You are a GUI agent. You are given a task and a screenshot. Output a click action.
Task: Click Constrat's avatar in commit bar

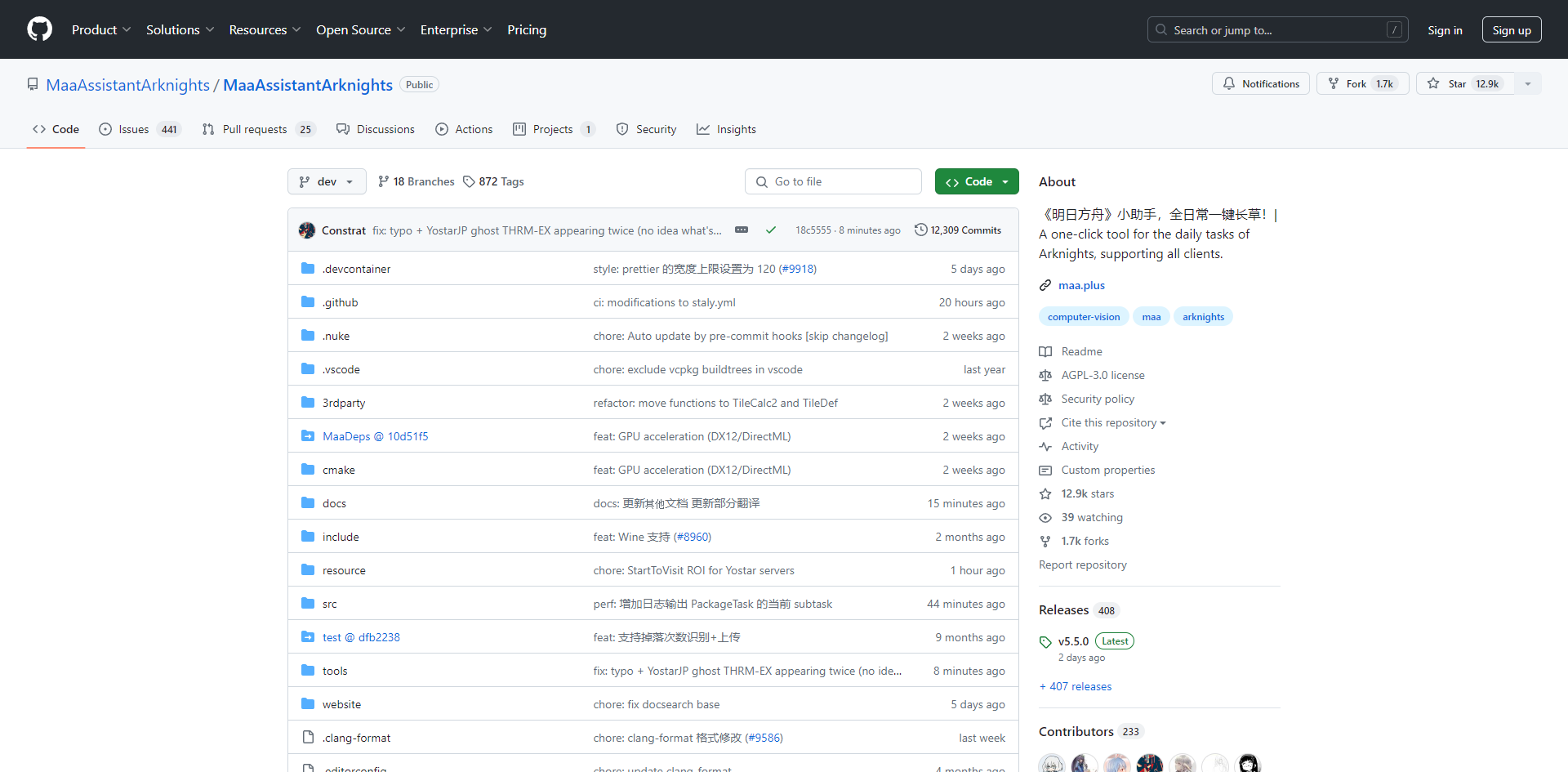tap(307, 230)
